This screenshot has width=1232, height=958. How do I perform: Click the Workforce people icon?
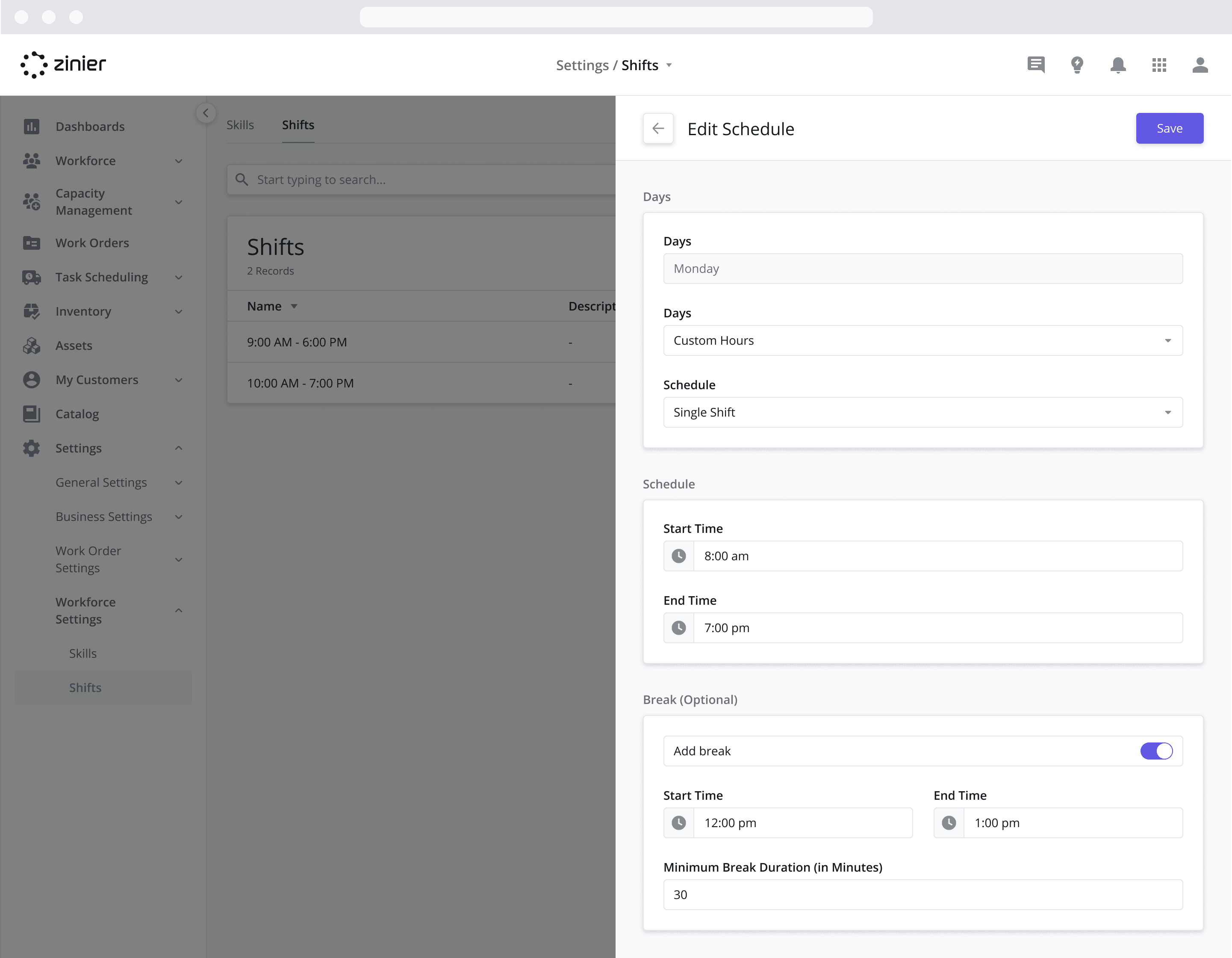pos(32,161)
